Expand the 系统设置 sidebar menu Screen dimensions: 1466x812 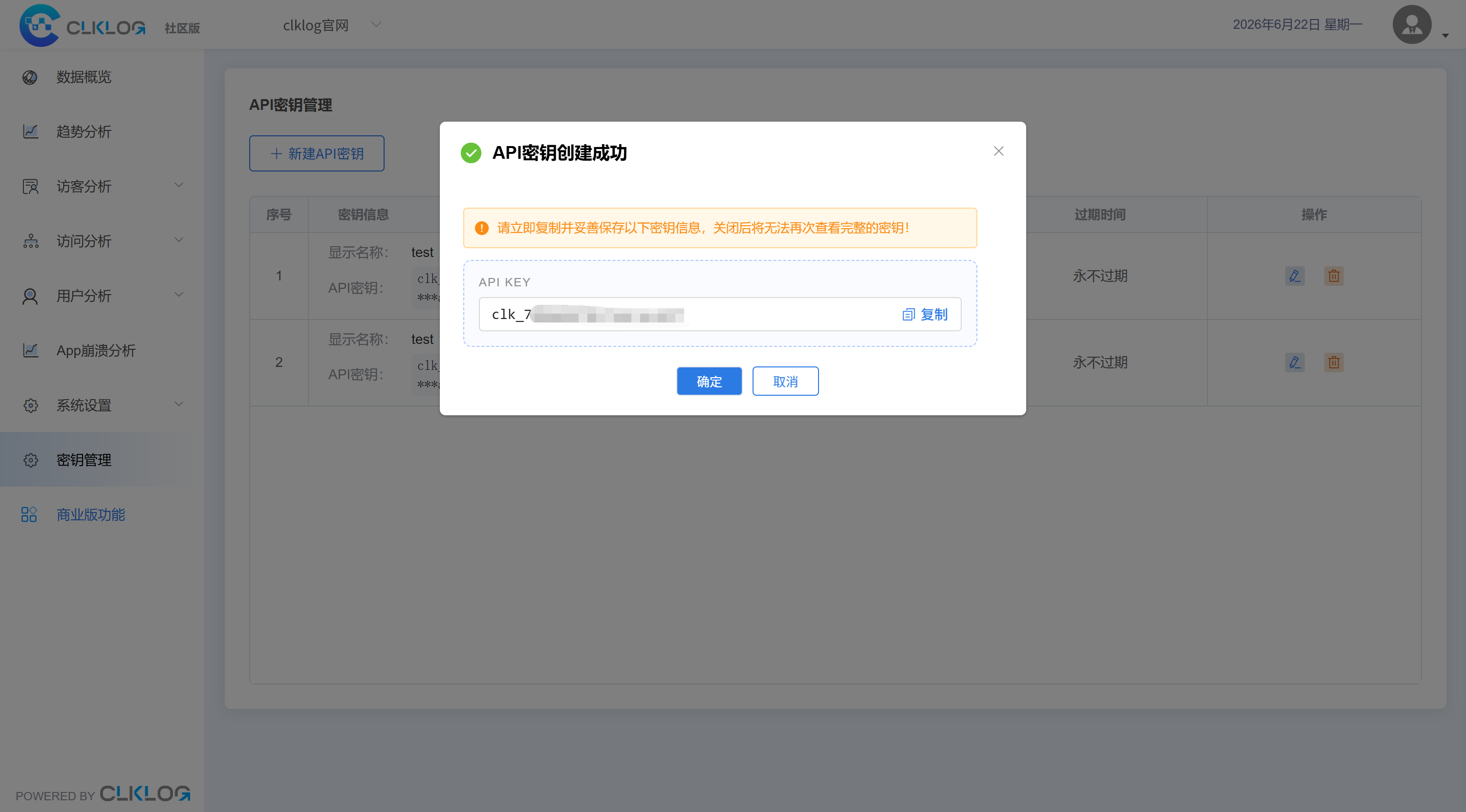(x=102, y=405)
